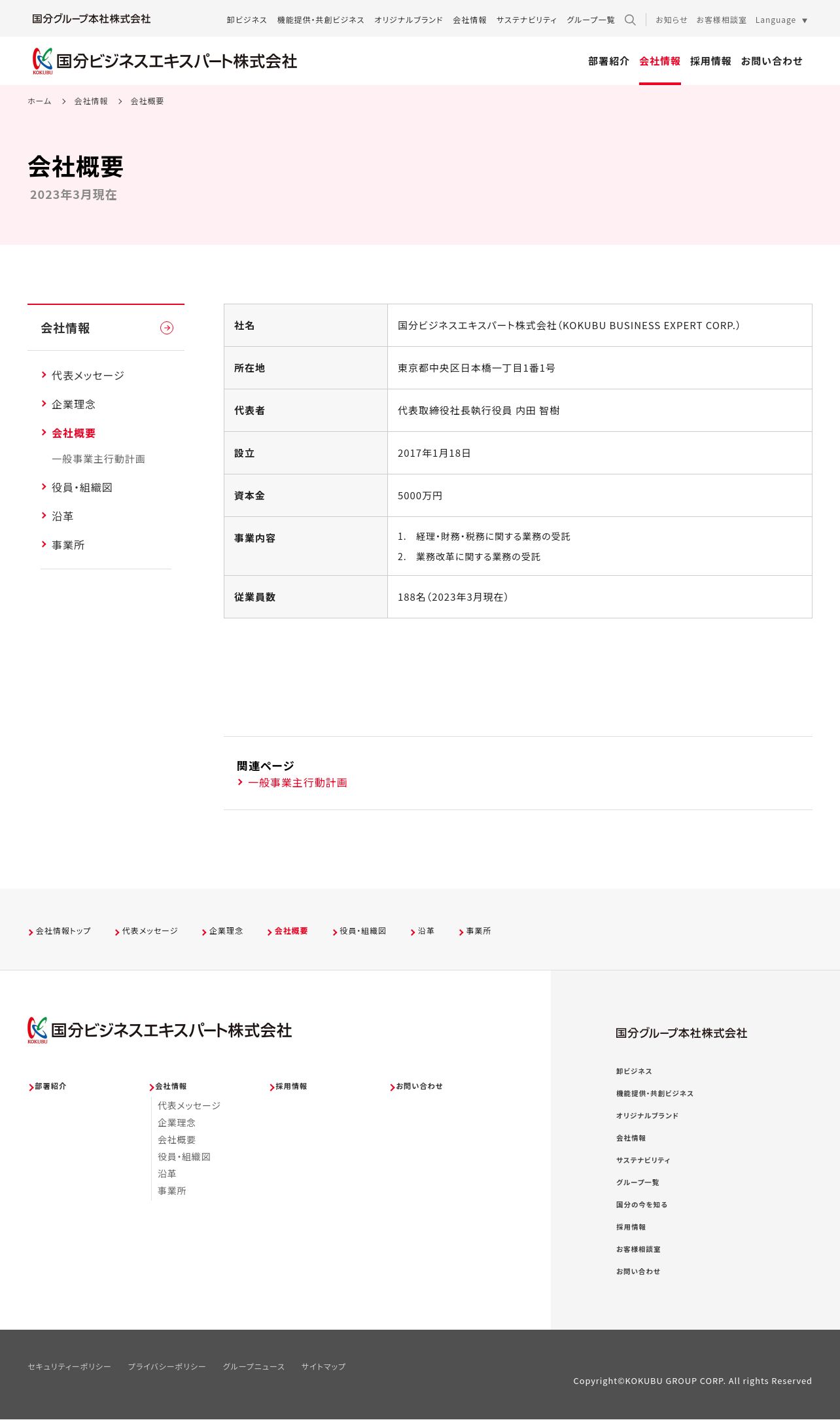
Task: Click 会社情報トップ in lower nav
Action: click(x=63, y=931)
